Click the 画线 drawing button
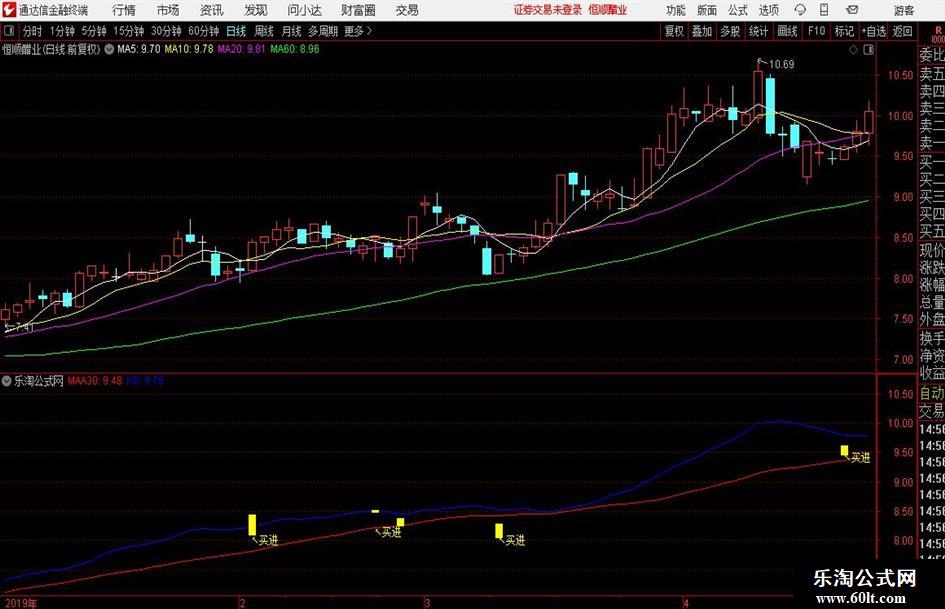 point(787,31)
